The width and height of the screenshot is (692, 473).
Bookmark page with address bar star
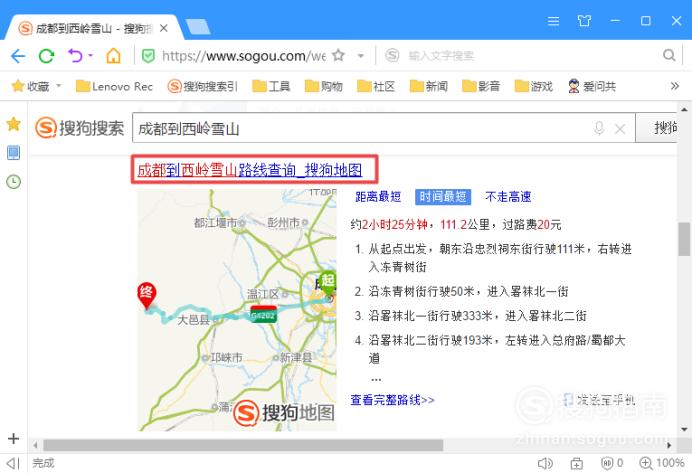tap(338, 56)
